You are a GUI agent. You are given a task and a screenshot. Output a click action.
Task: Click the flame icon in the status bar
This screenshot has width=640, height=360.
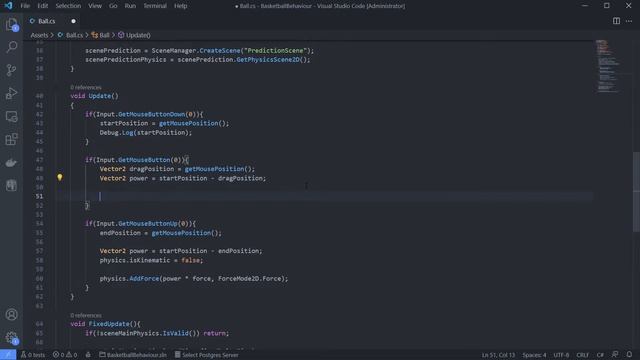click(88, 355)
